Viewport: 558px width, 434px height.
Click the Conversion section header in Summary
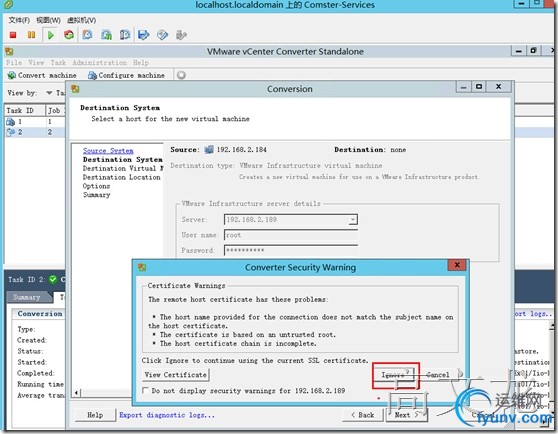click(x=40, y=313)
